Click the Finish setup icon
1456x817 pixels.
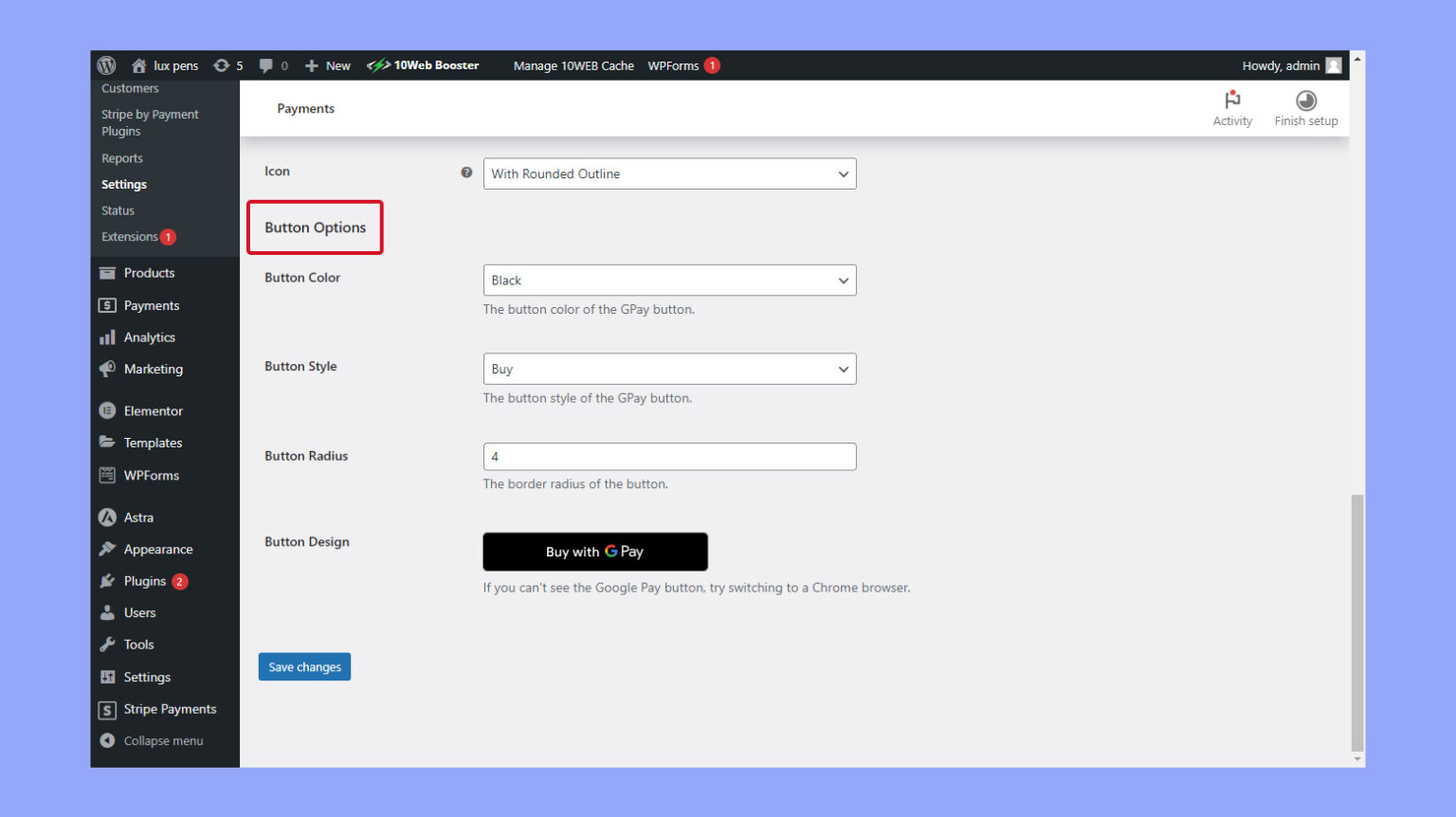point(1305,100)
